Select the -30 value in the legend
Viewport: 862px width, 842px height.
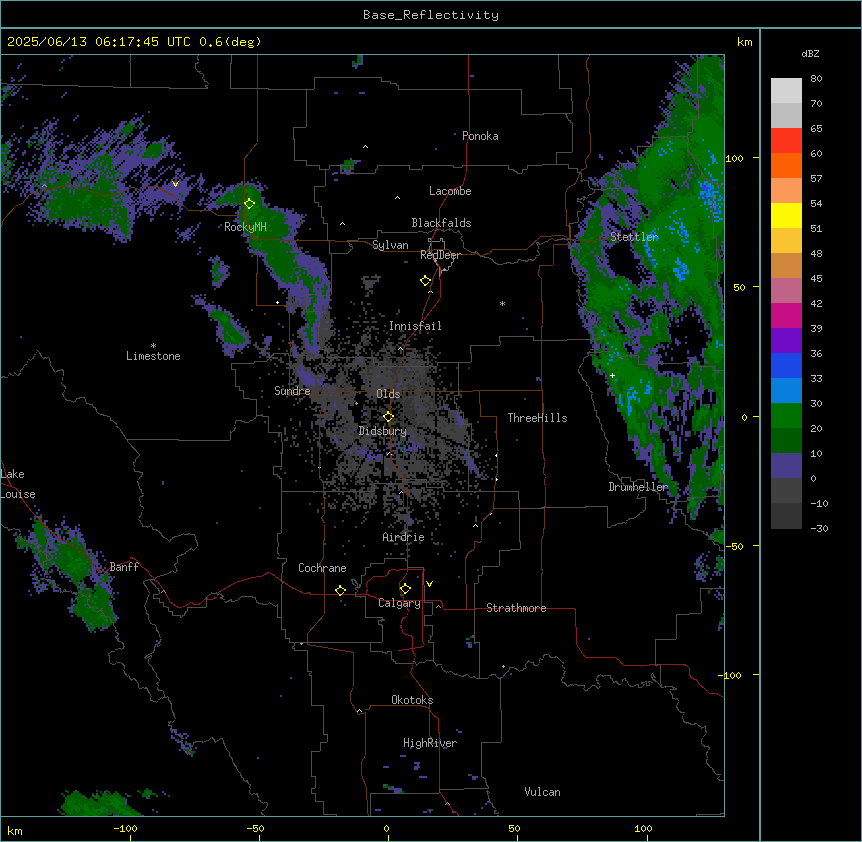819,529
